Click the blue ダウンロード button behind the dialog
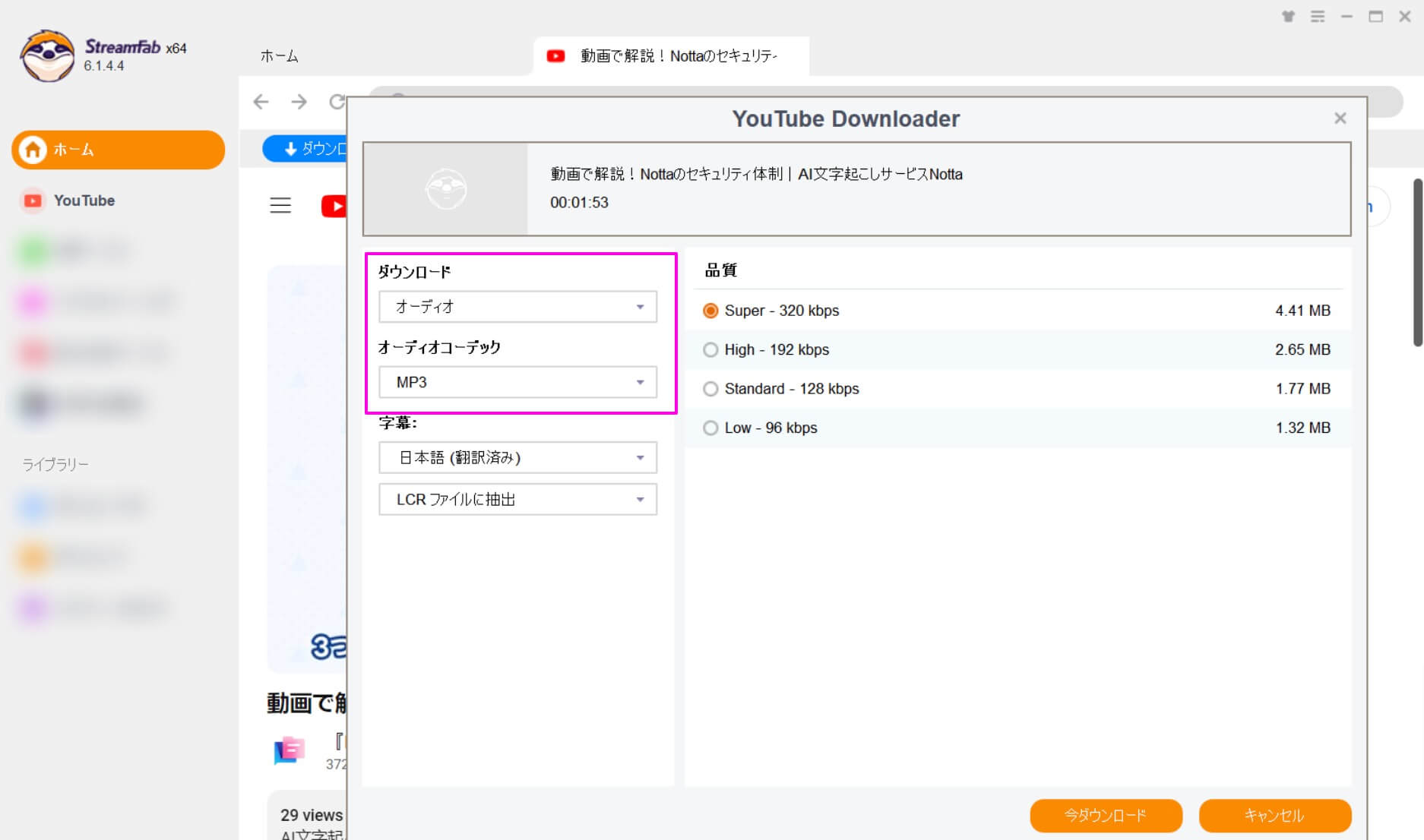 [x=305, y=149]
